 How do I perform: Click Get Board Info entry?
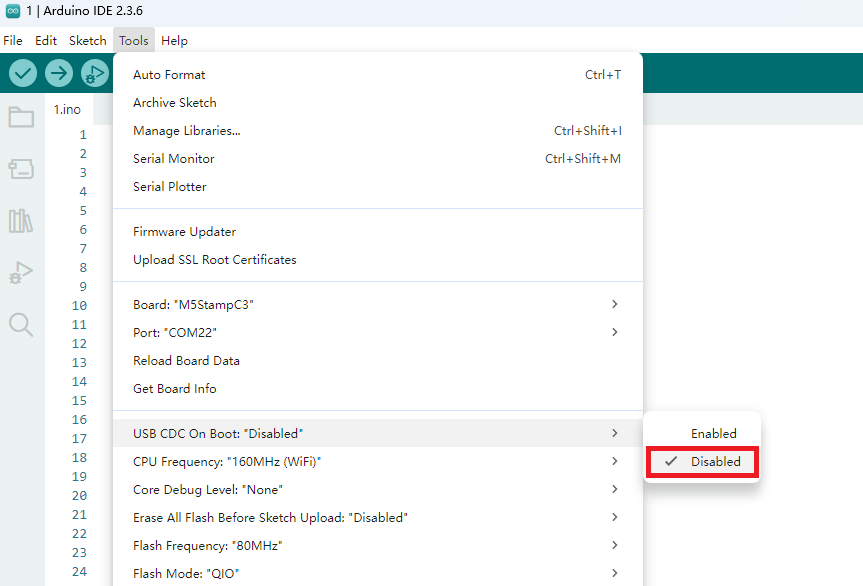coord(378,389)
